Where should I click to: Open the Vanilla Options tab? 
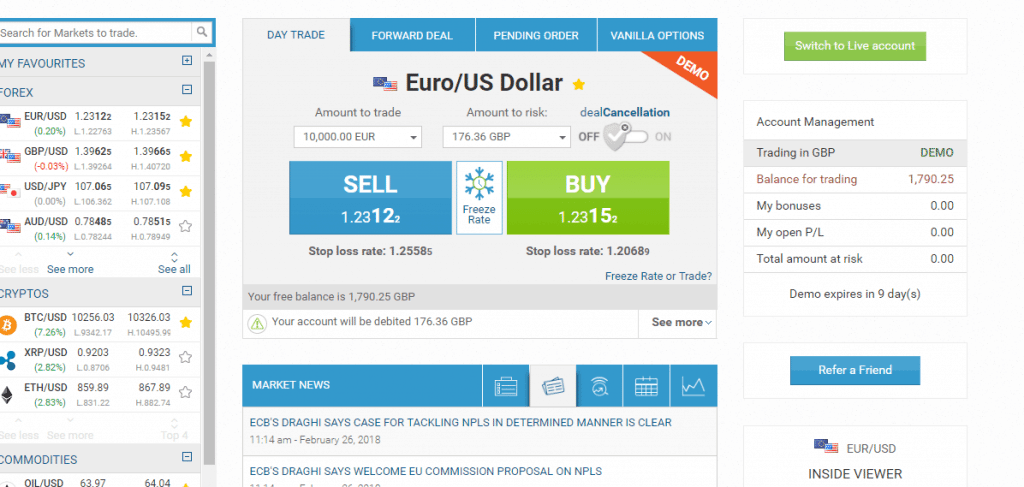pos(657,36)
